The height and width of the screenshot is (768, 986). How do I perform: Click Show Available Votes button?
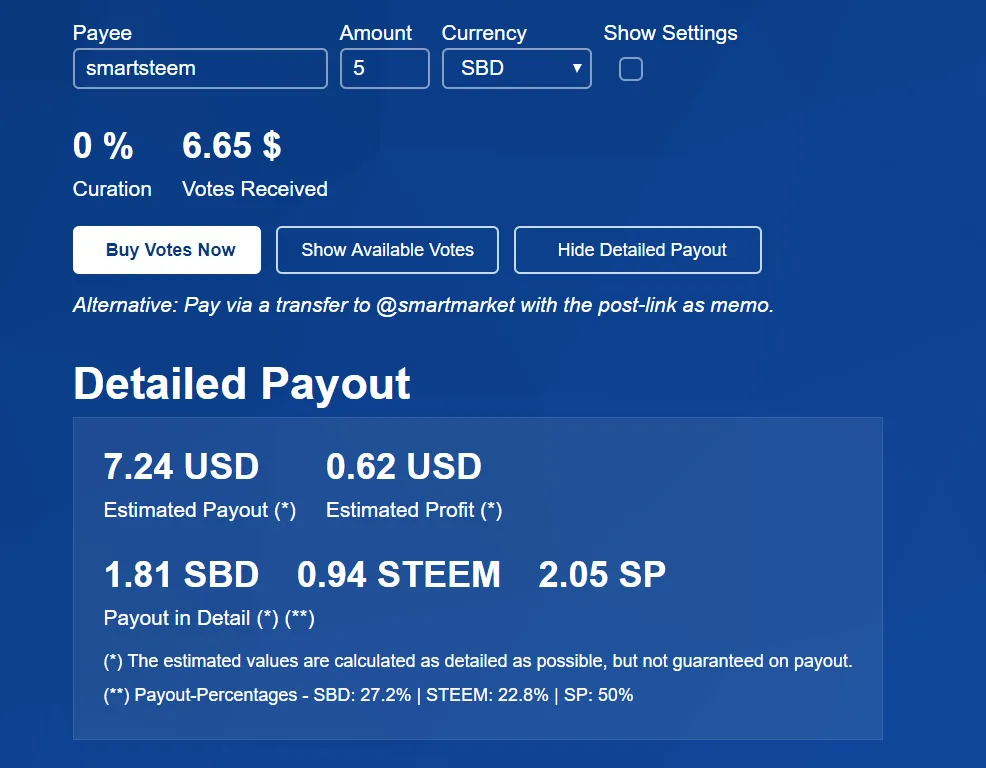click(x=387, y=250)
